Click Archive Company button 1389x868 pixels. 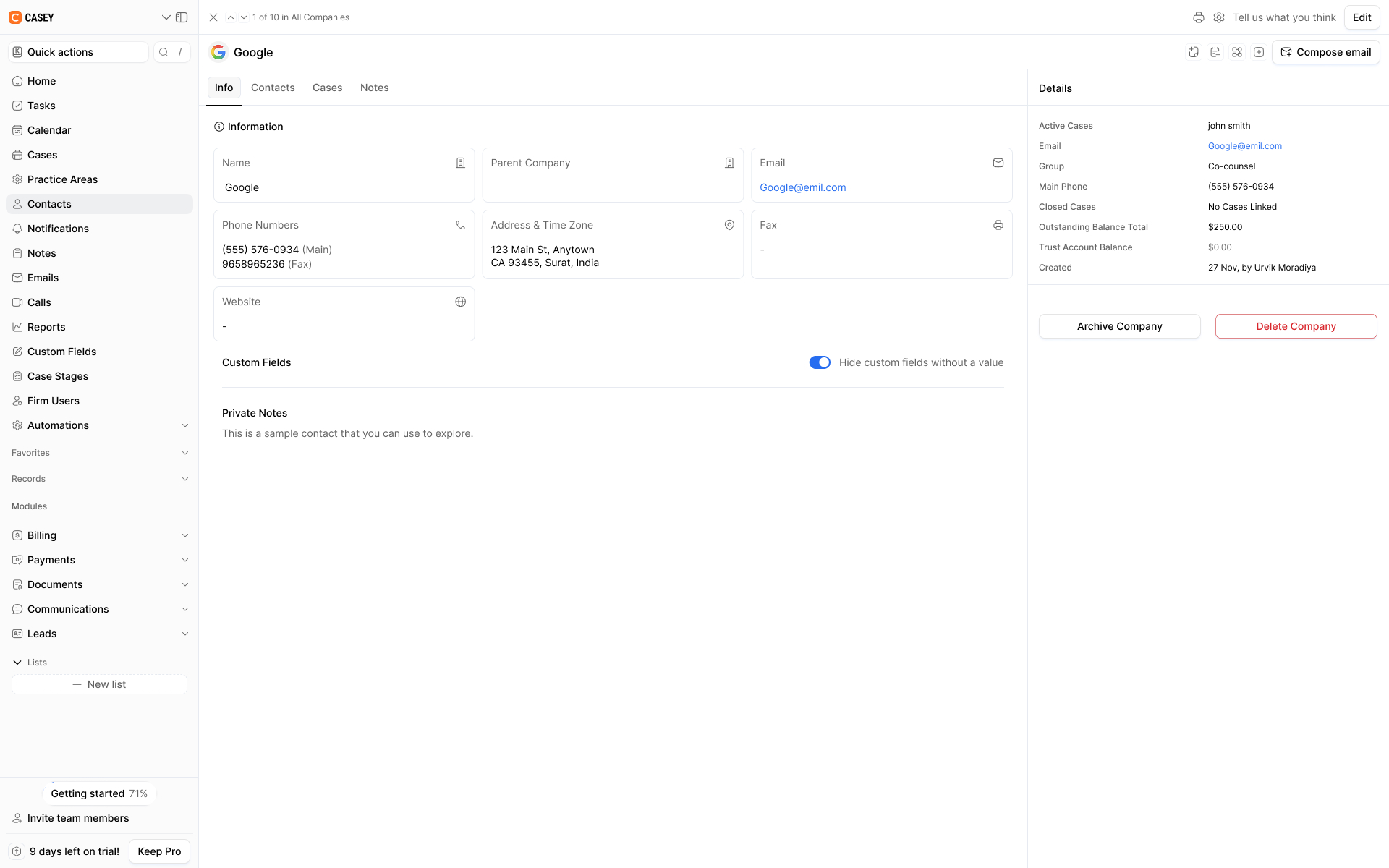click(1119, 326)
